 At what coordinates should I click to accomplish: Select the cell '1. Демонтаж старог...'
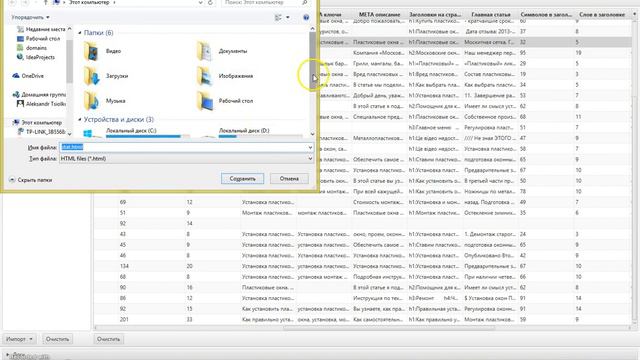[491, 234]
